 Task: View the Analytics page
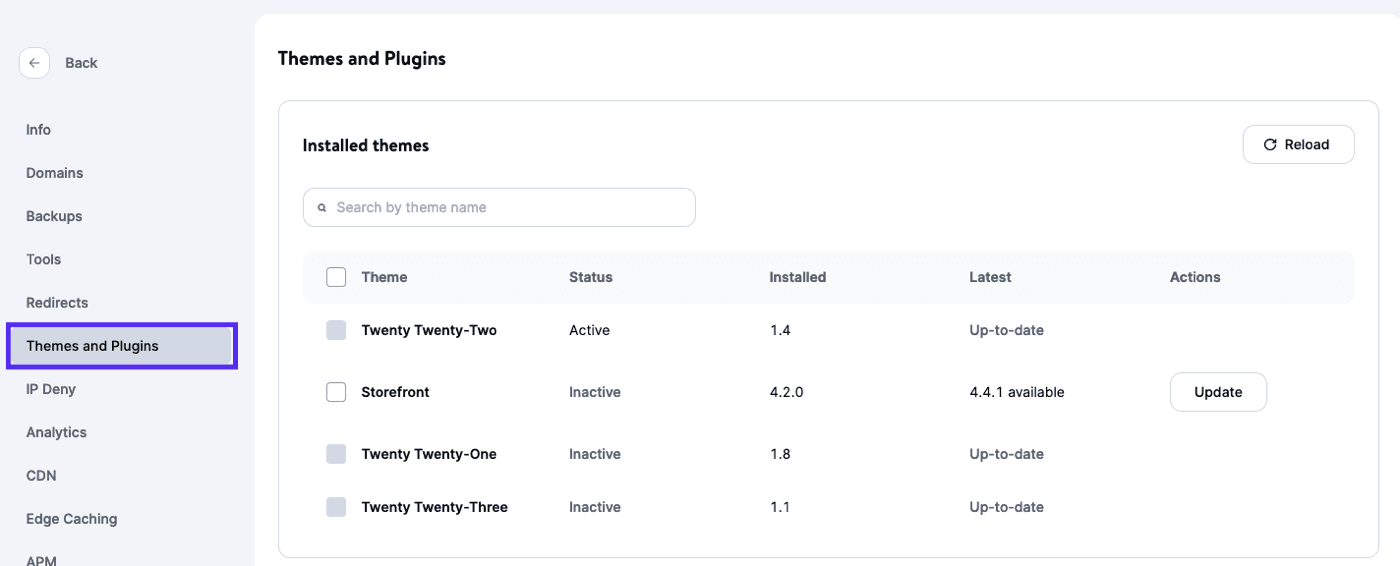(56, 432)
